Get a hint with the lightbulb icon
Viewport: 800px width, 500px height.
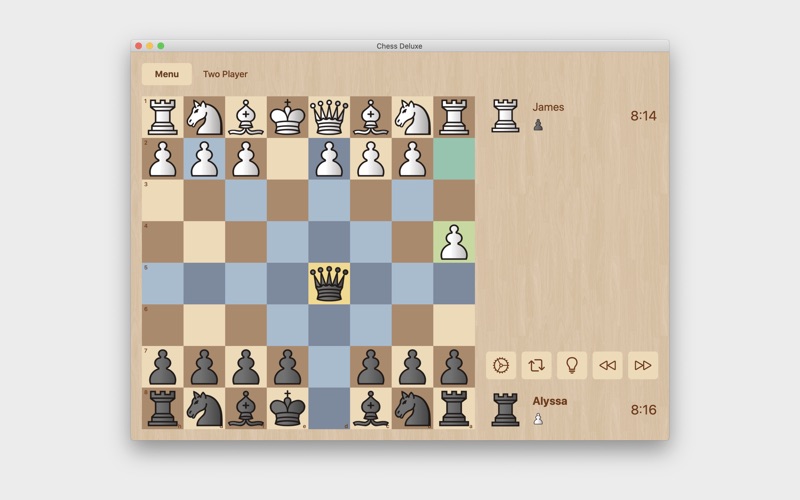[572, 365]
